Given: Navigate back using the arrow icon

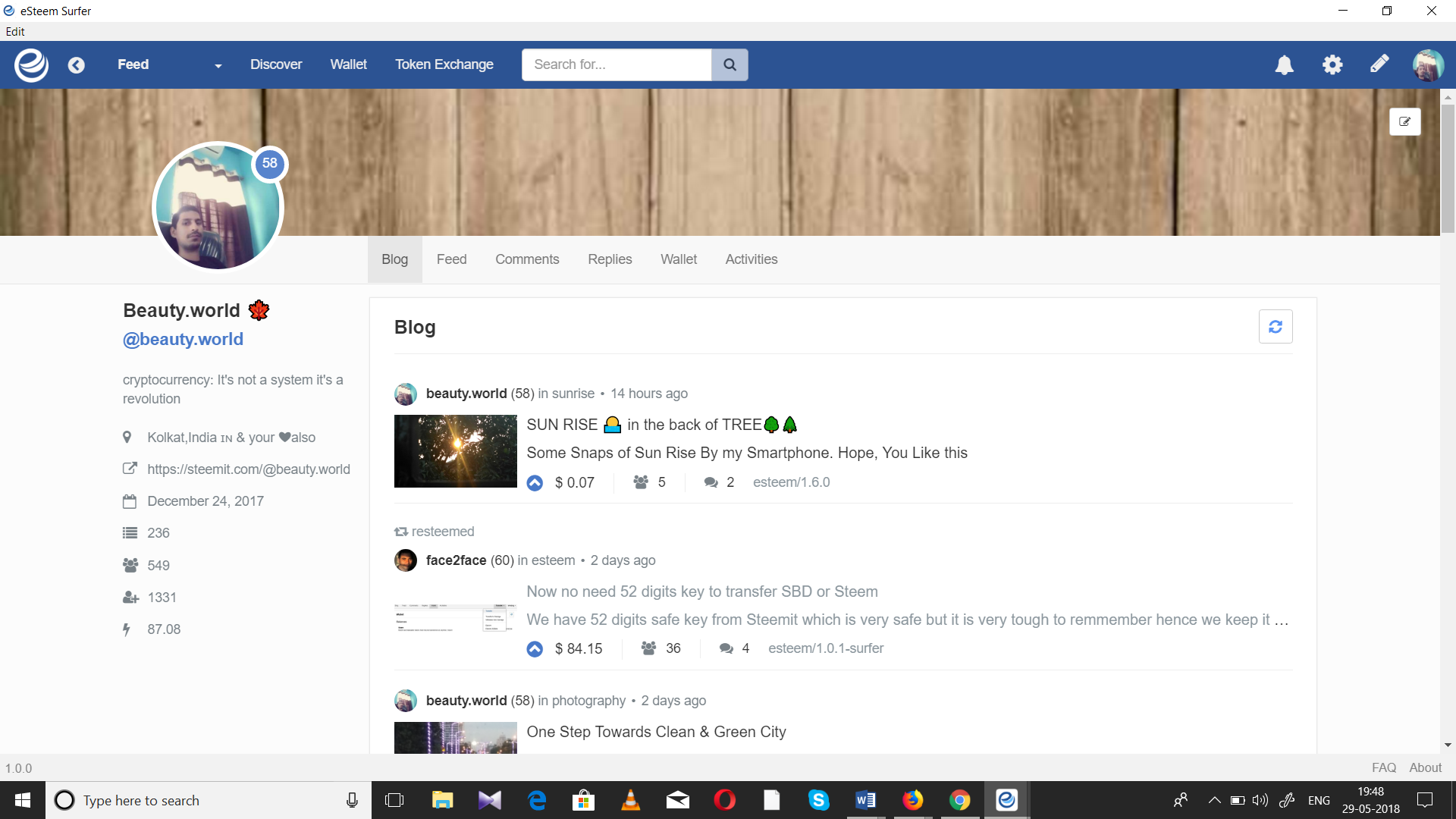Looking at the screenshot, I should tap(77, 64).
